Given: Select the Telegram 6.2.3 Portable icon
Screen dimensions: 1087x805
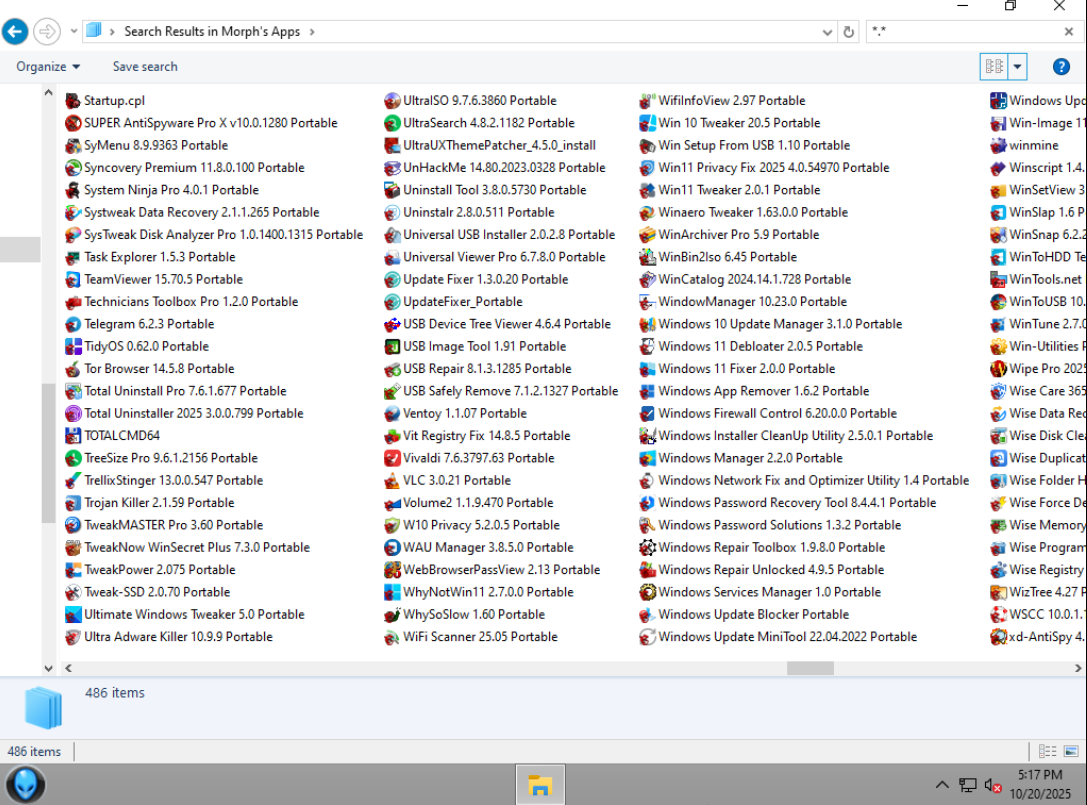Looking at the screenshot, I should 73,324.
